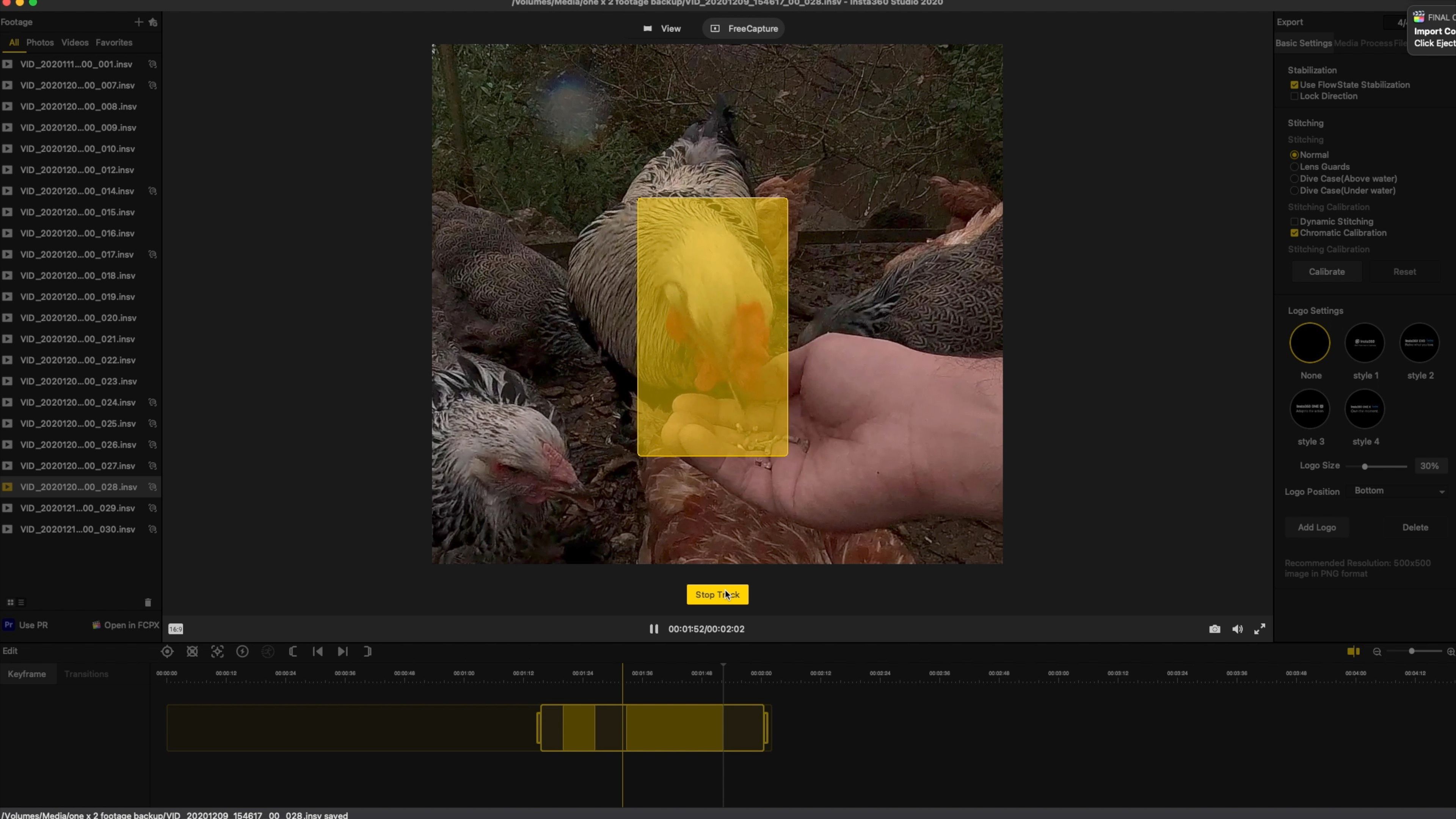Take a snapshot with camera icon

tap(1214, 629)
